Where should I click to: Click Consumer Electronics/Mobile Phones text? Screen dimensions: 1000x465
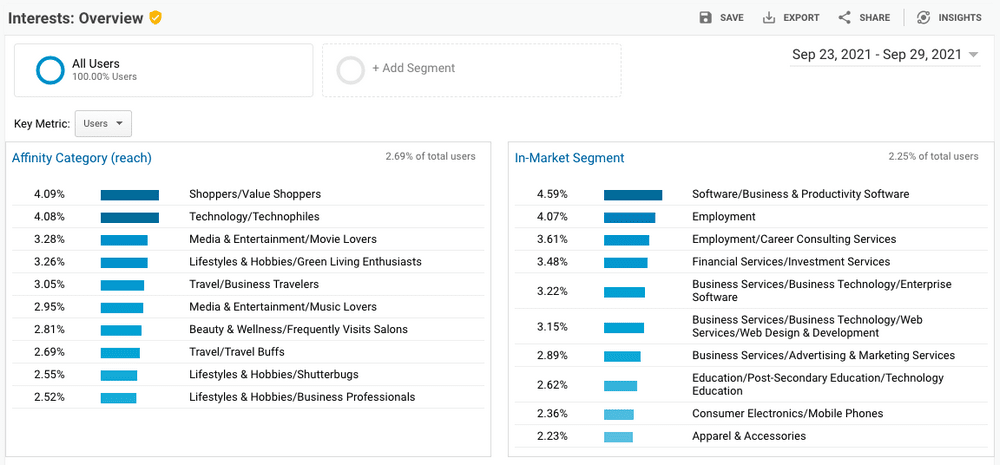pyautogui.click(x=788, y=413)
